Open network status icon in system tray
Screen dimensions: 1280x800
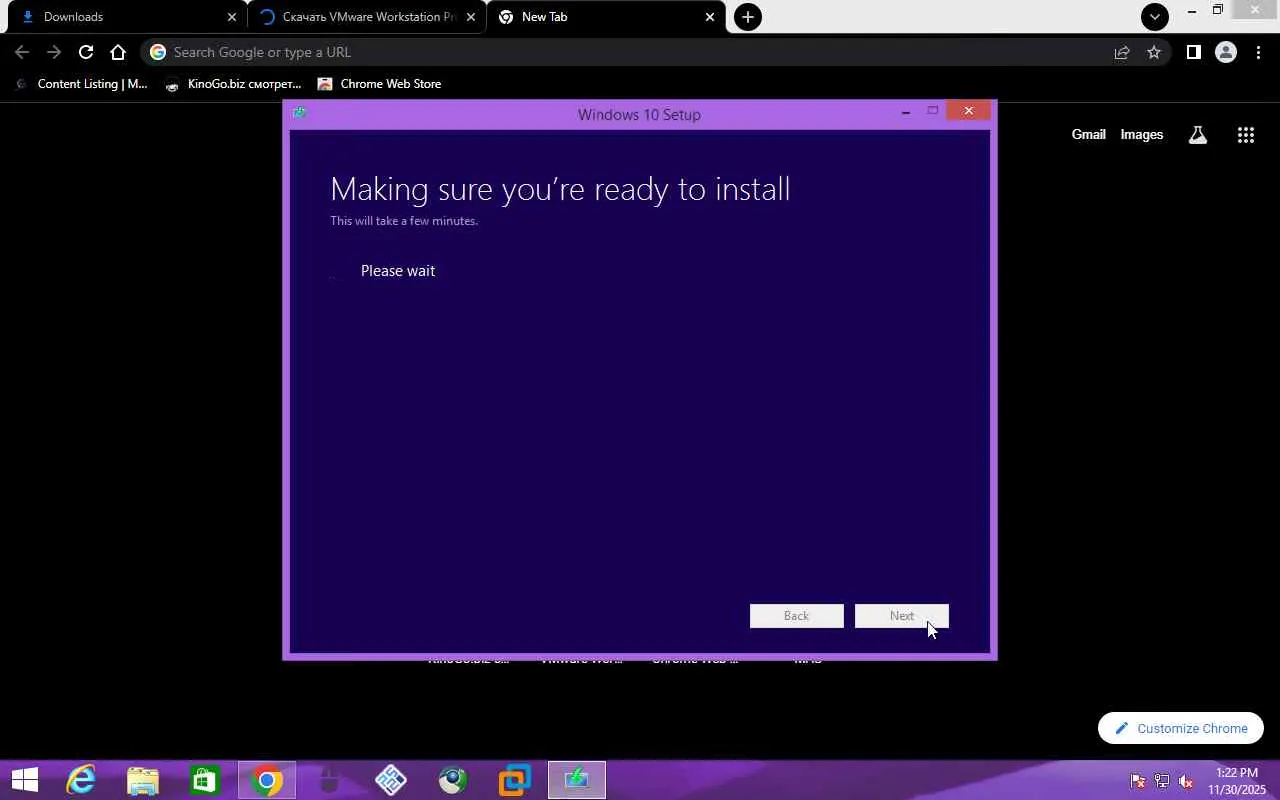click(x=1162, y=781)
